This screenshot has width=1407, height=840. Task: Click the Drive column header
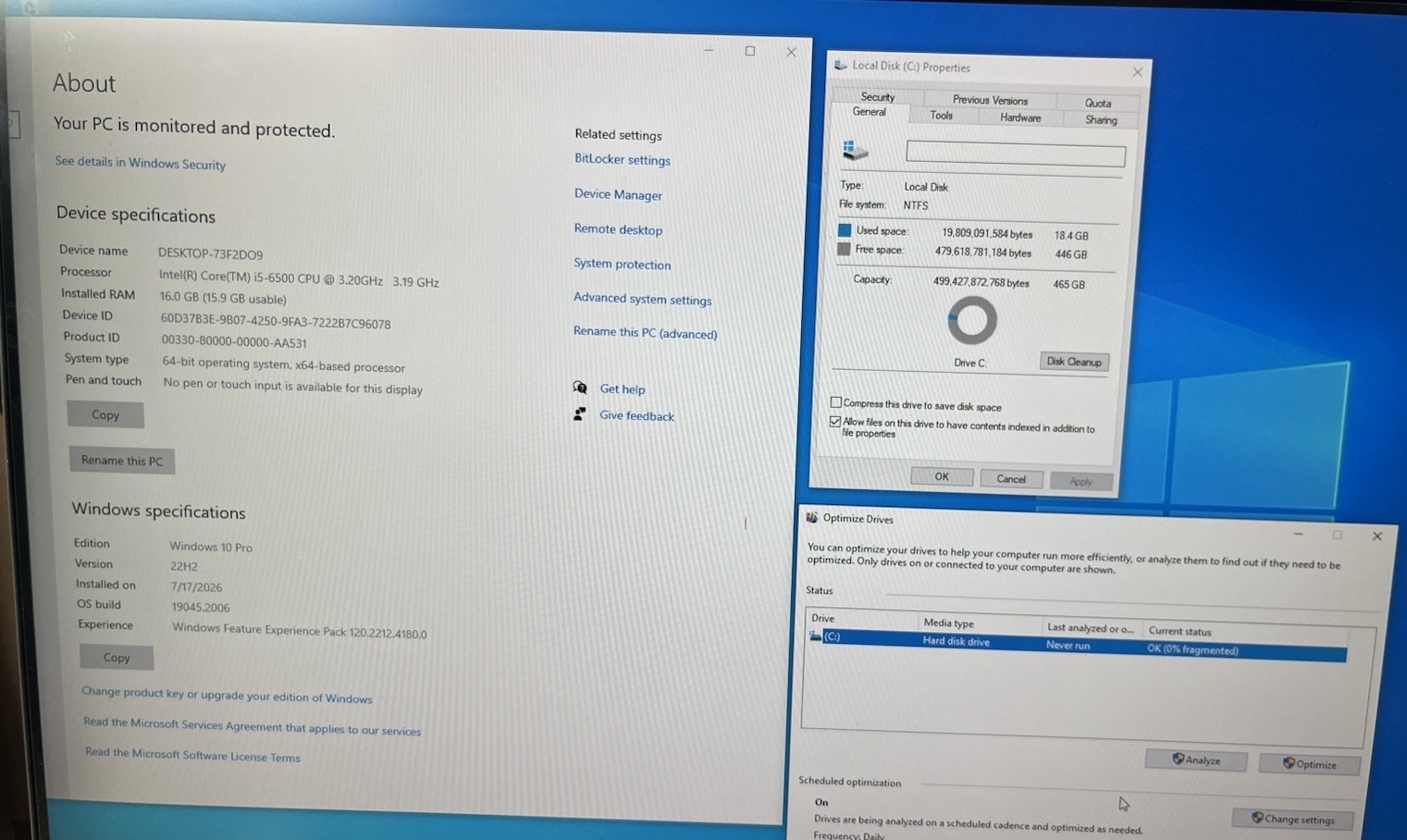click(861, 619)
